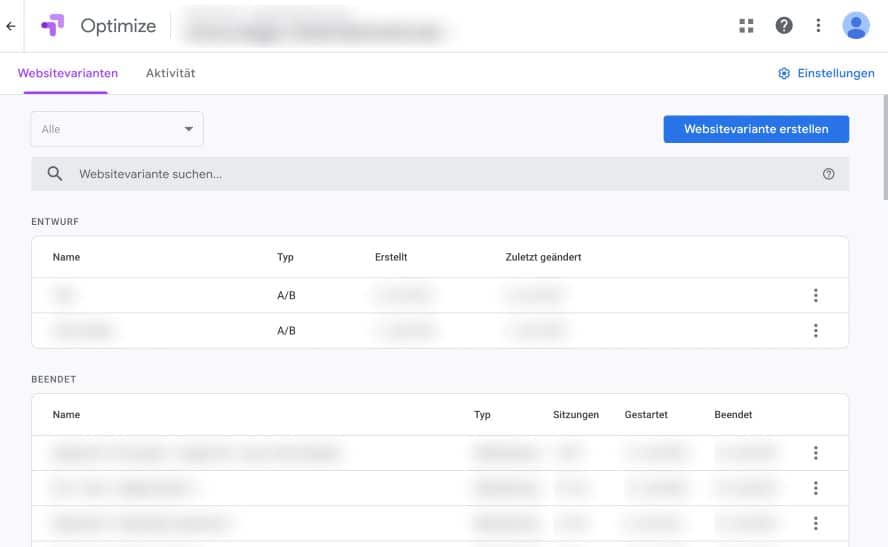
Task: Open search help circle icon
Action: click(x=829, y=174)
